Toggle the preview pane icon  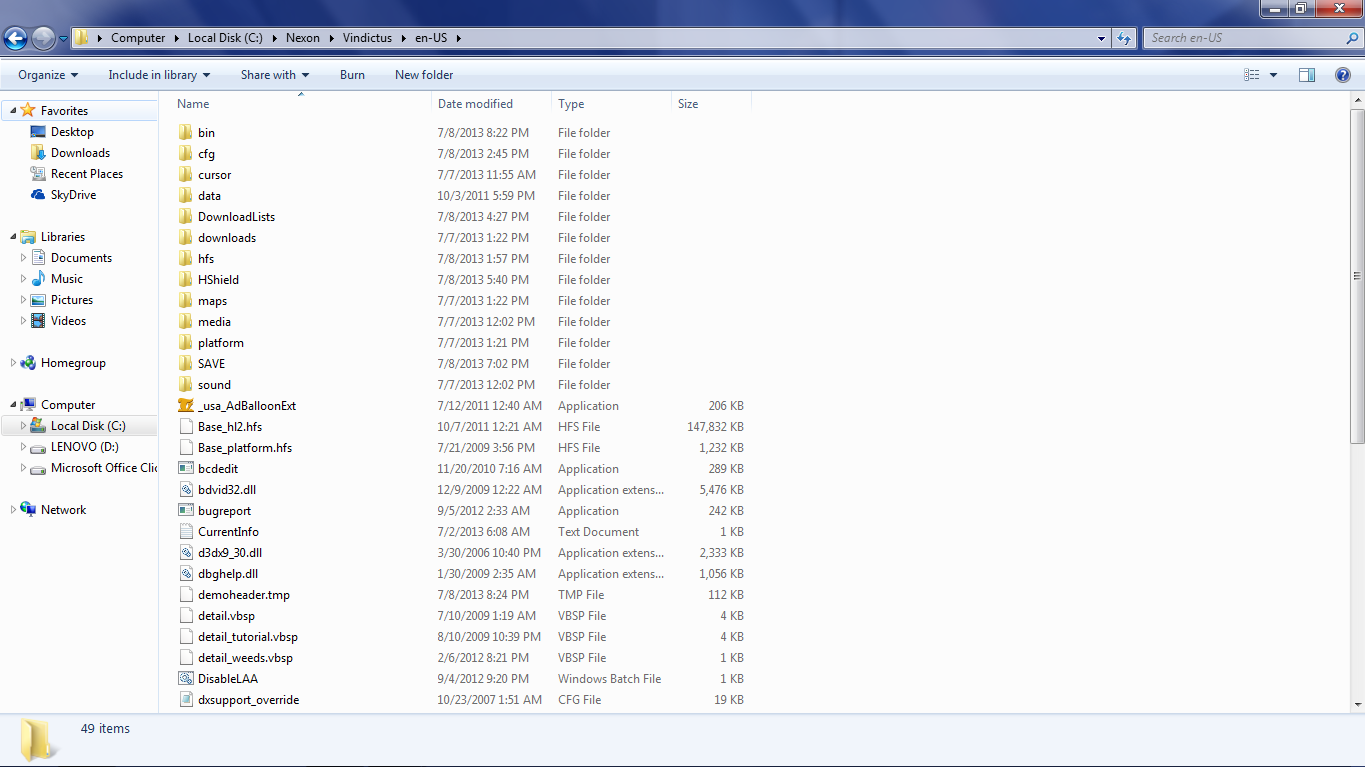[1307, 75]
